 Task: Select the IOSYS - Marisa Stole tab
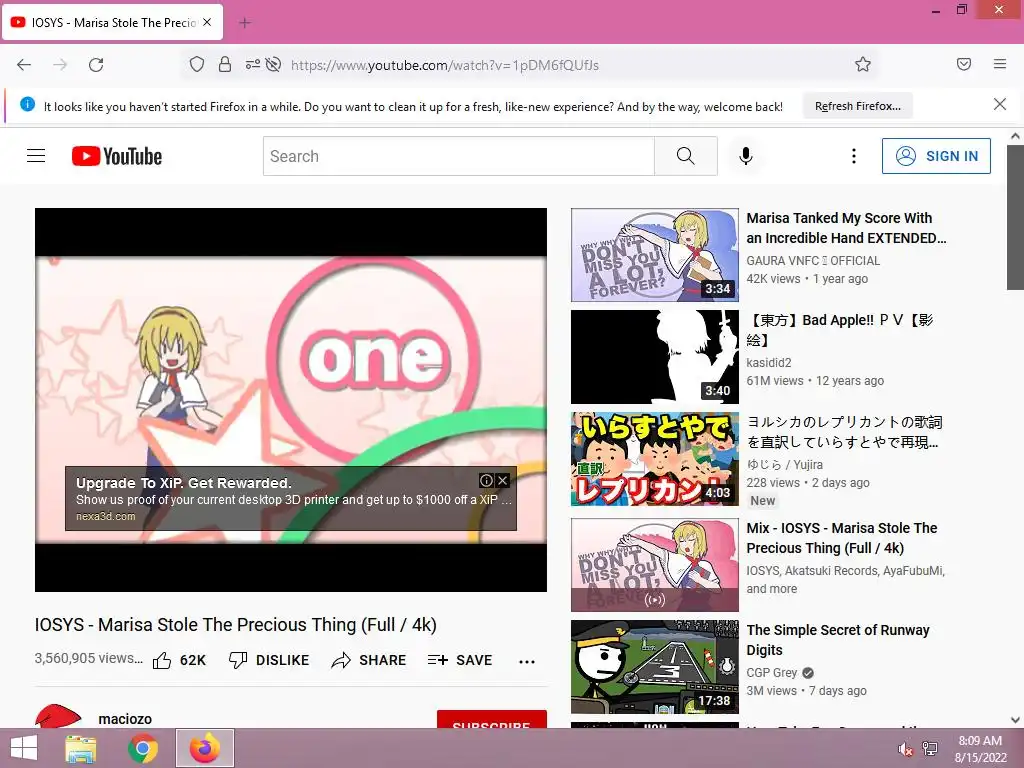[x=112, y=22]
